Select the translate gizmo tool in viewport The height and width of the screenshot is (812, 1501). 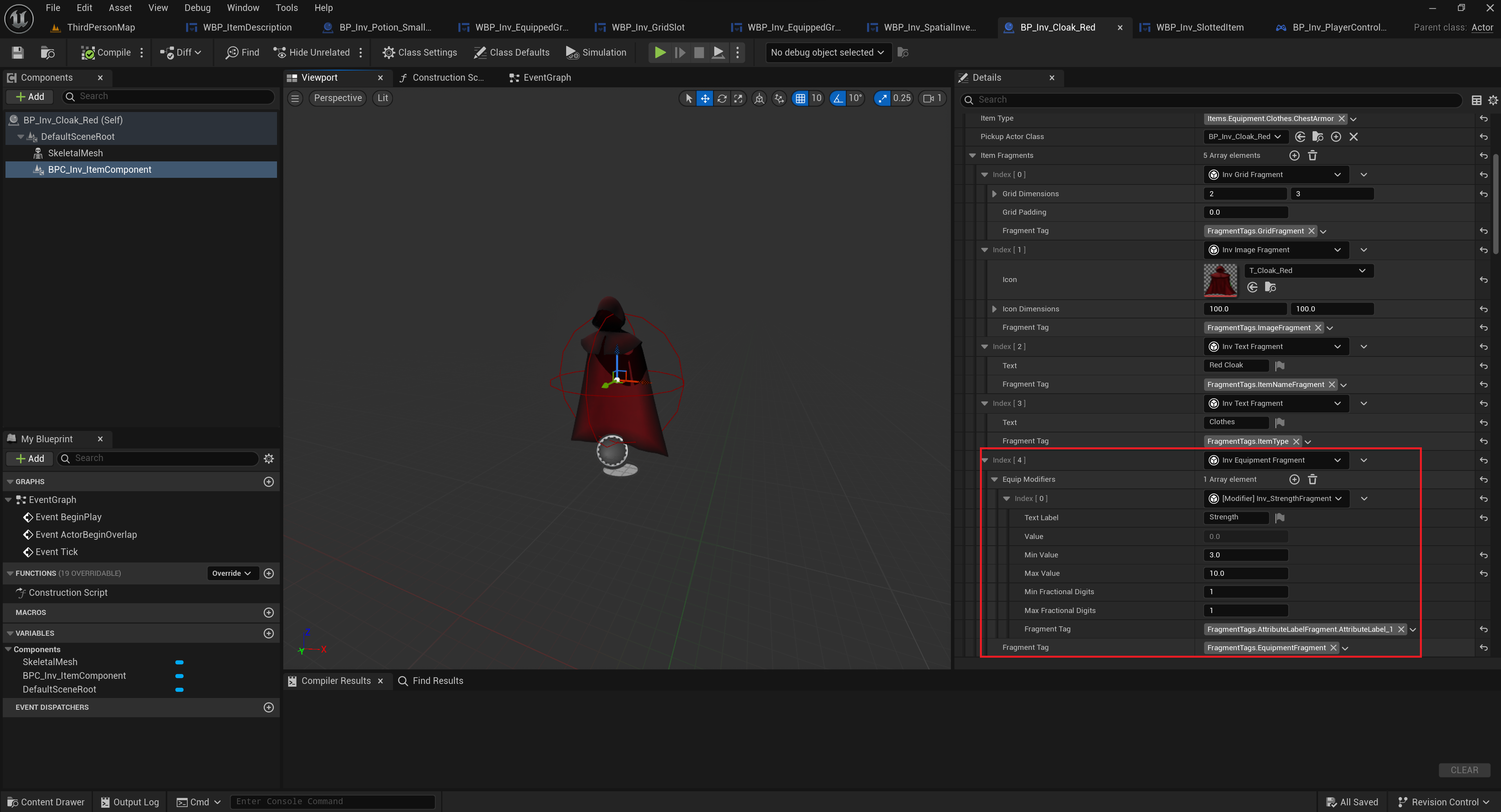(705, 98)
